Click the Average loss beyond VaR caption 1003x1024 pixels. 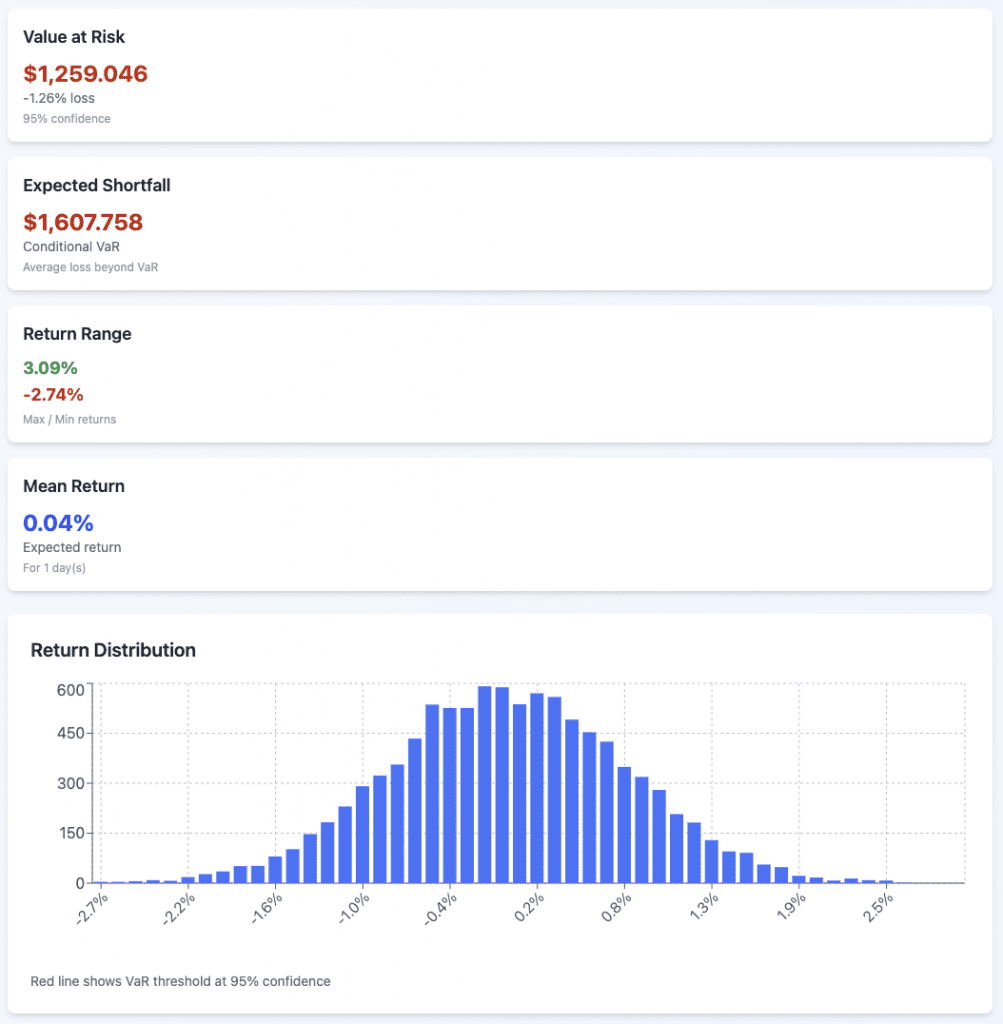[90, 268]
